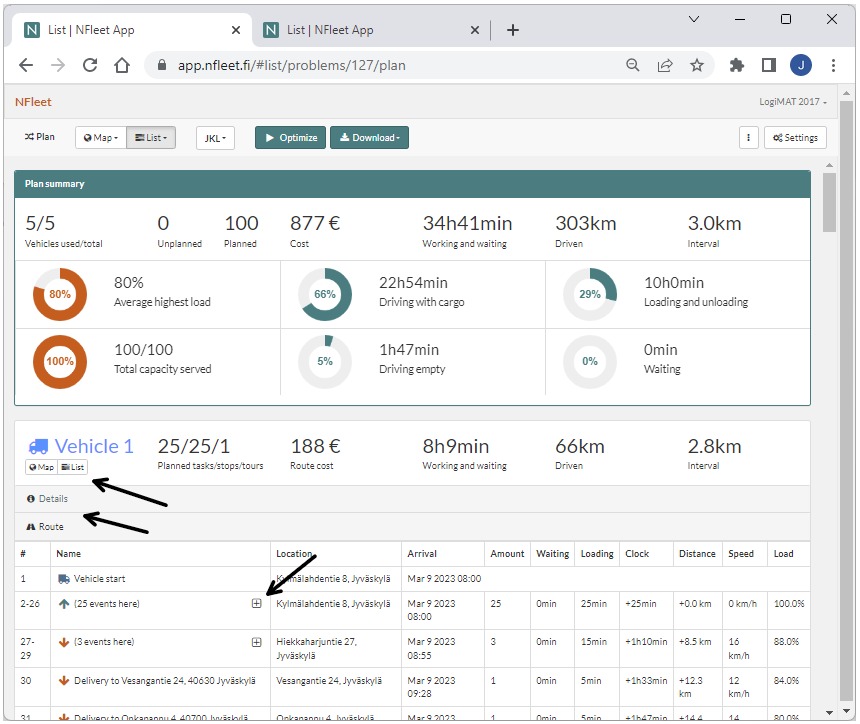
Task: Click the browser forward arrow
Action: (x=58, y=65)
